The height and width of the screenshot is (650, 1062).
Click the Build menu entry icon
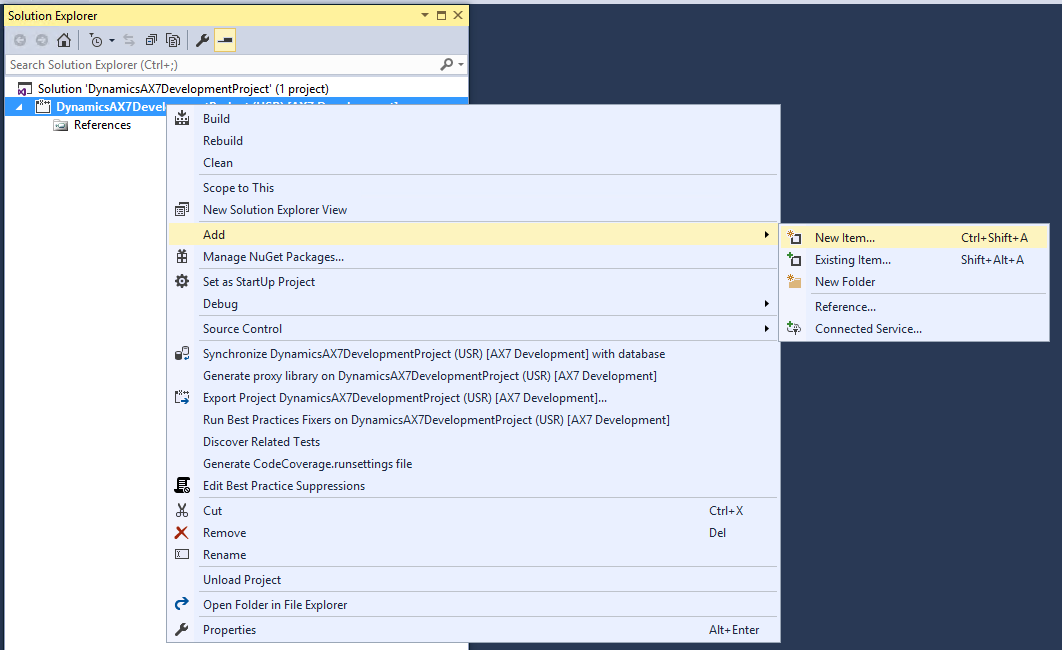[x=182, y=119]
